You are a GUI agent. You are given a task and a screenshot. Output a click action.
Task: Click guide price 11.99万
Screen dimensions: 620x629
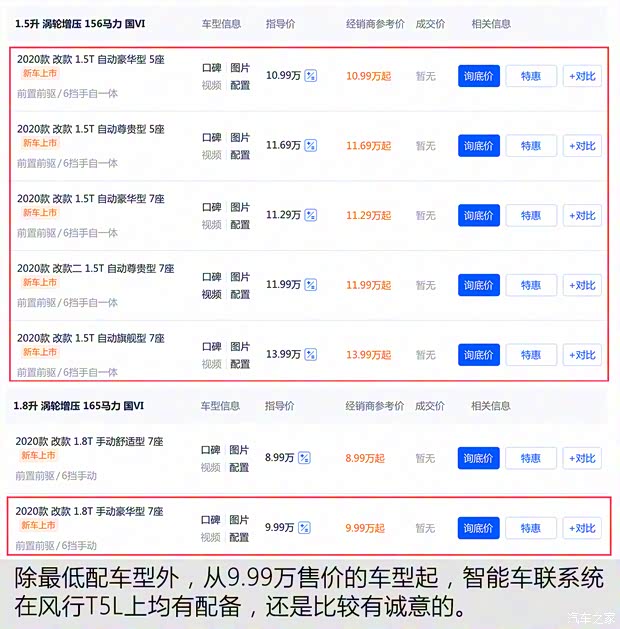[283, 284]
